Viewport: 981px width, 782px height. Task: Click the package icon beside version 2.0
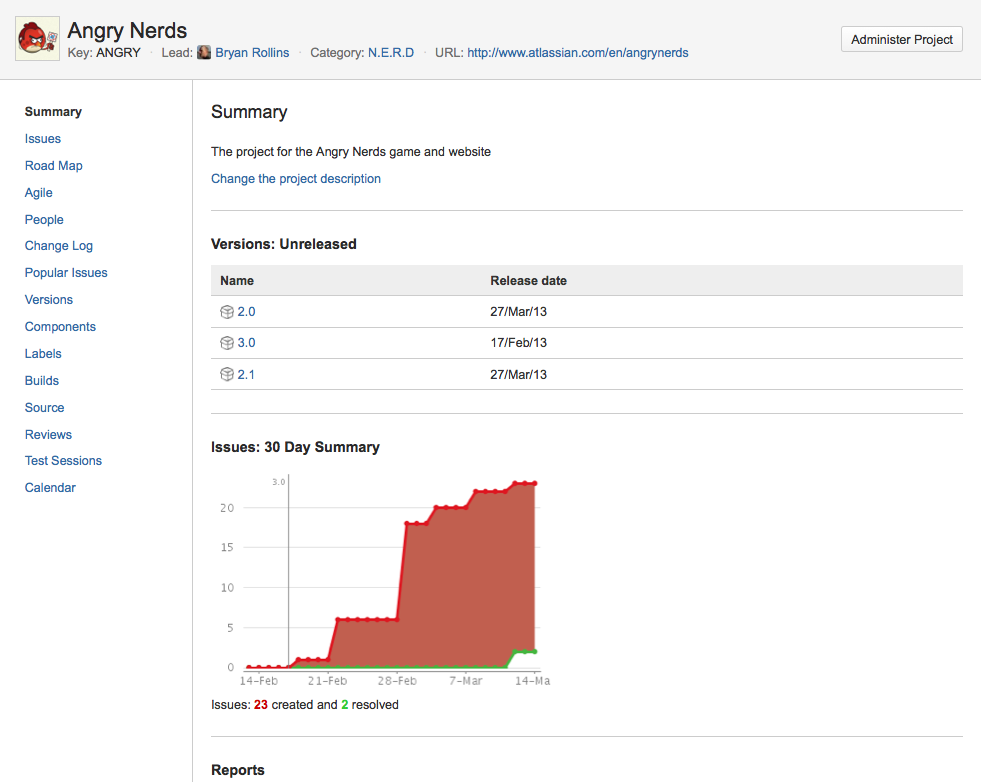coord(227,312)
